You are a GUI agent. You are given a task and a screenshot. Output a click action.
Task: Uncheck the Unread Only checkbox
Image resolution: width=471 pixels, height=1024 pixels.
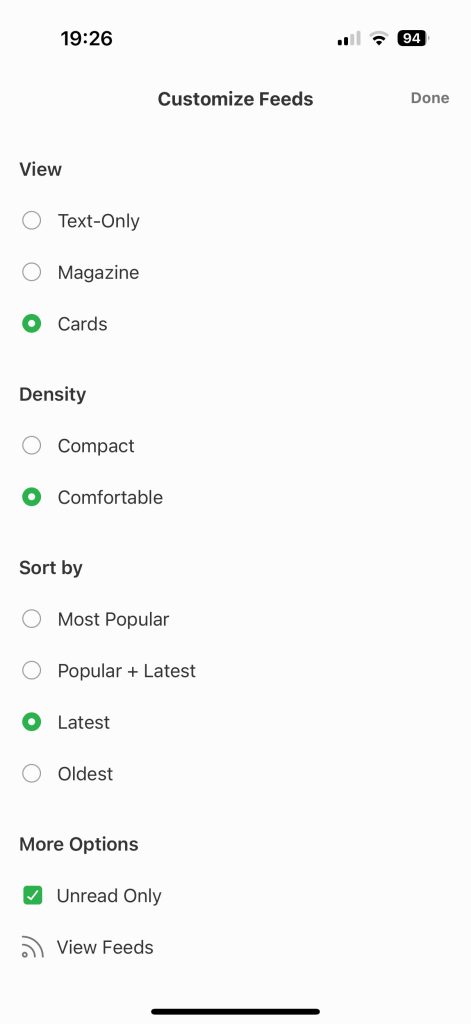tap(32, 896)
